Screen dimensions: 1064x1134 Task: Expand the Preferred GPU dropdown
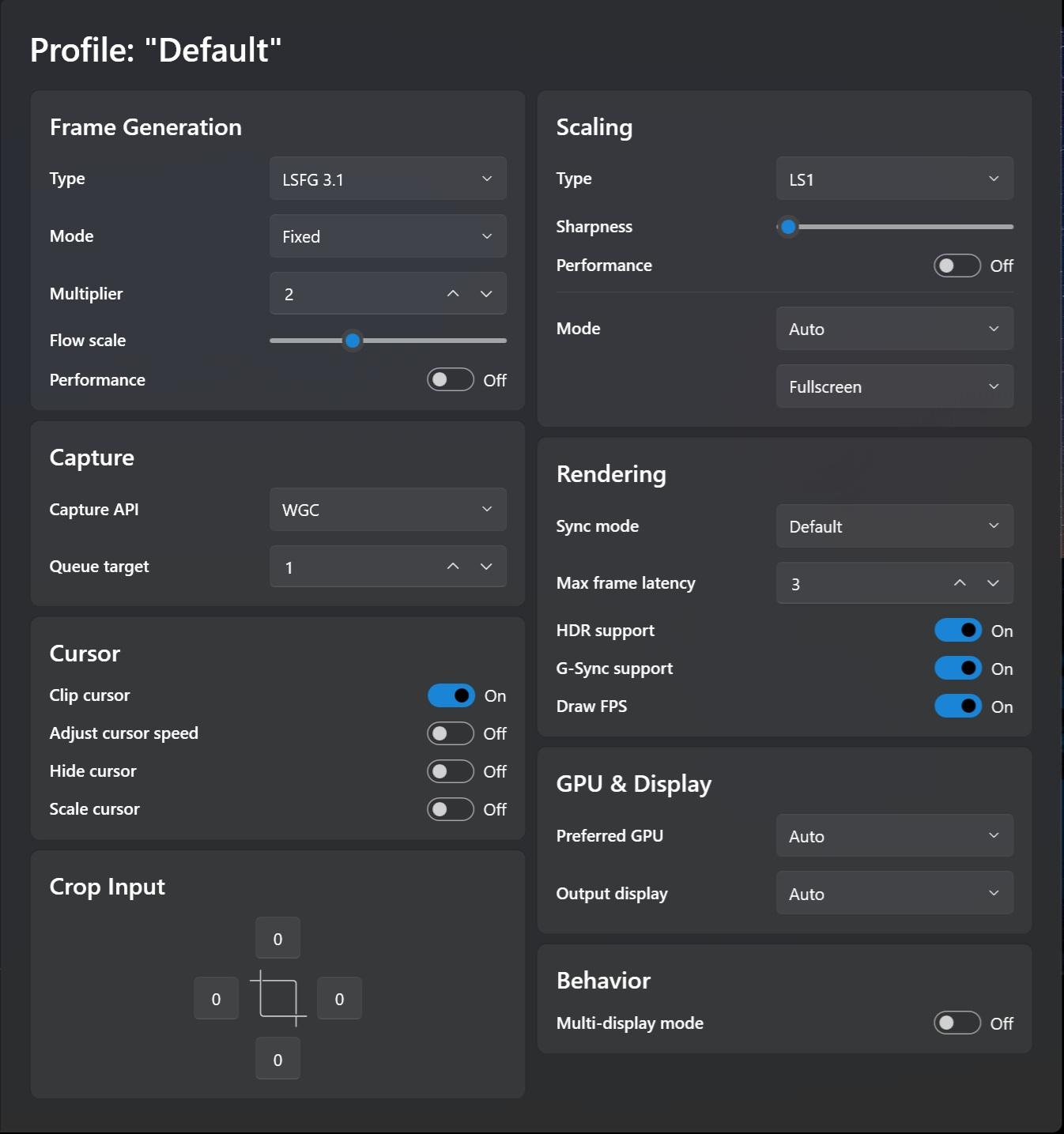pyautogui.click(x=894, y=836)
